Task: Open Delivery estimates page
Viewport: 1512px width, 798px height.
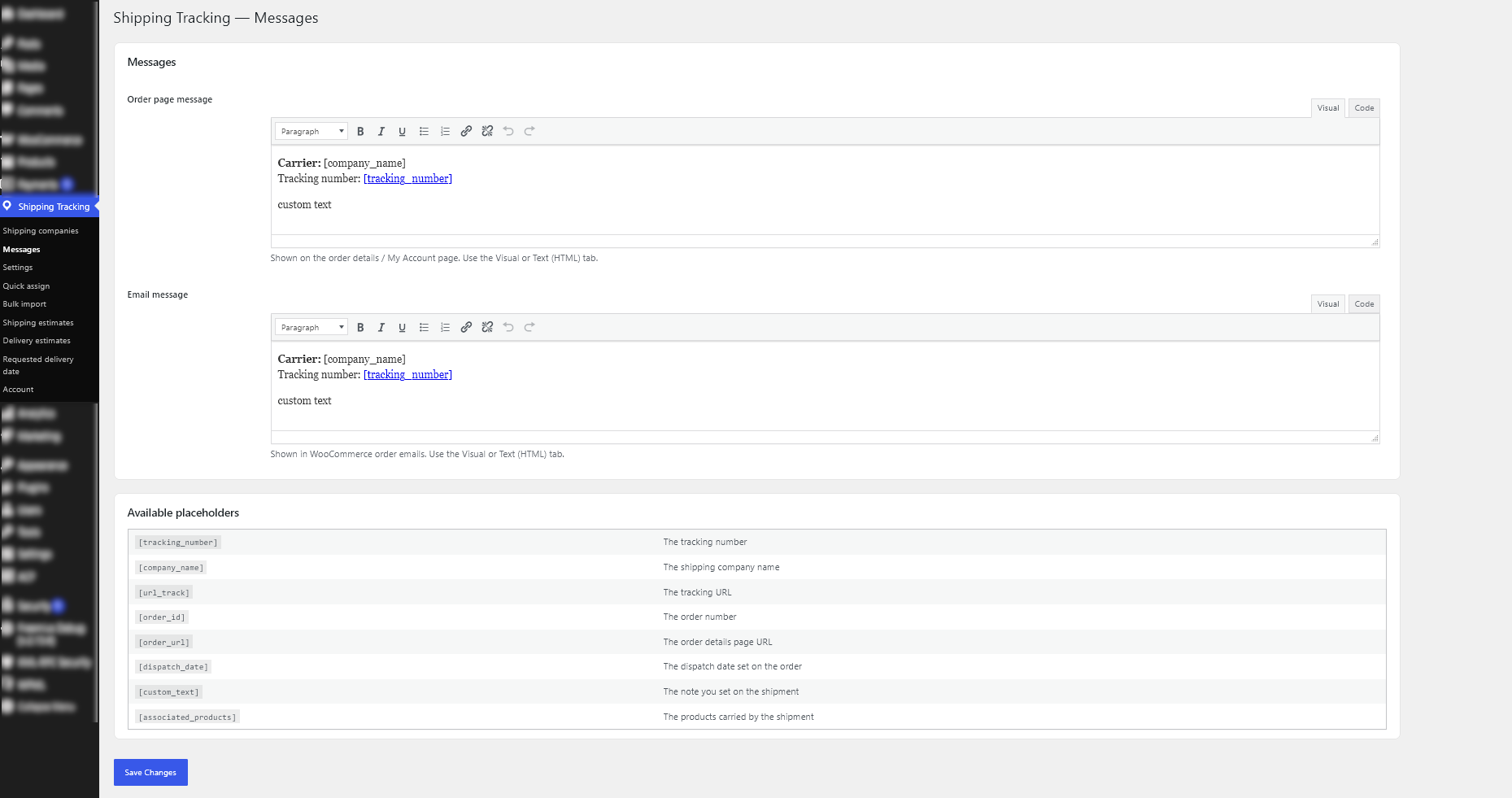Action: tap(37, 341)
